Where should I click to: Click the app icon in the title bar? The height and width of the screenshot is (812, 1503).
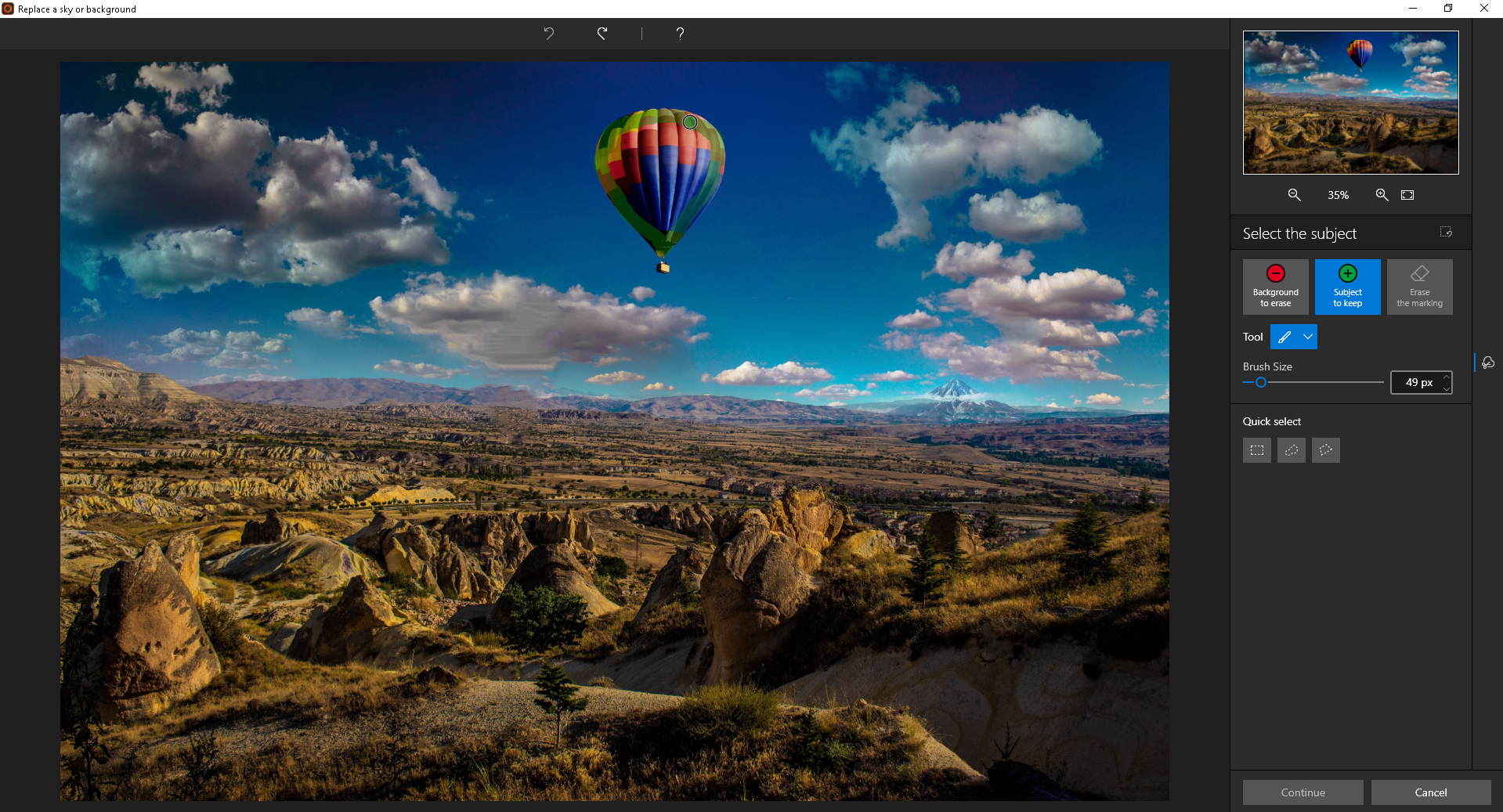click(8, 9)
